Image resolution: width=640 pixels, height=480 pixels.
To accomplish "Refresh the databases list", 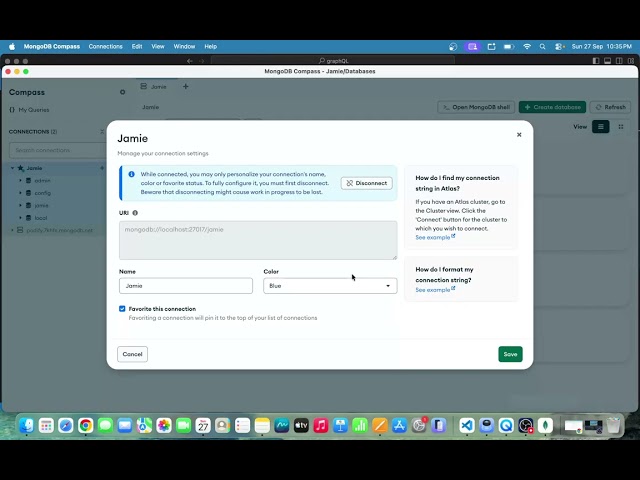I will pos(610,107).
